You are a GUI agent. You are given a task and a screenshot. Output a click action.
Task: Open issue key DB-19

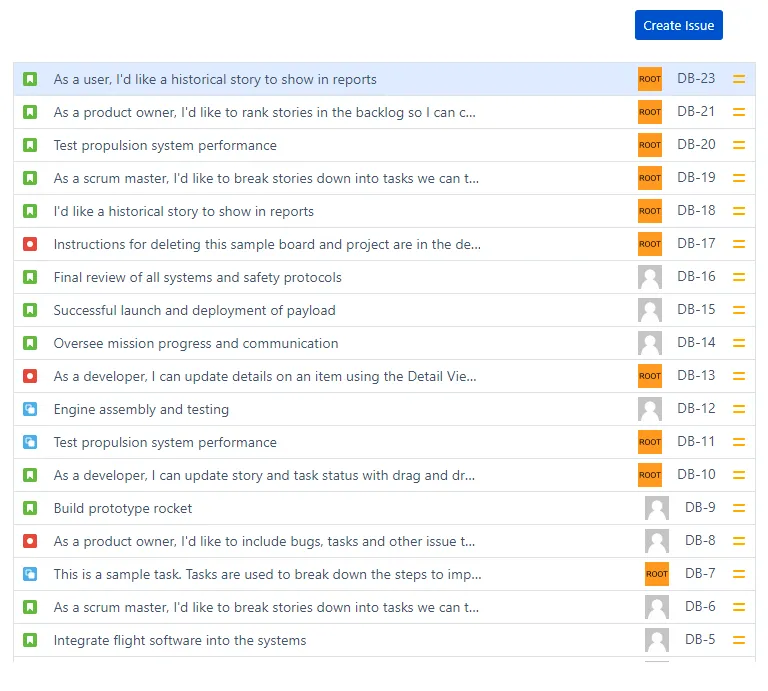tap(696, 177)
